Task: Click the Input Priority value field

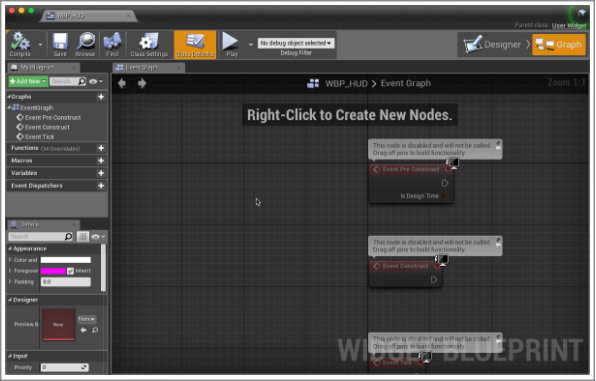Action: click(x=65, y=367)
